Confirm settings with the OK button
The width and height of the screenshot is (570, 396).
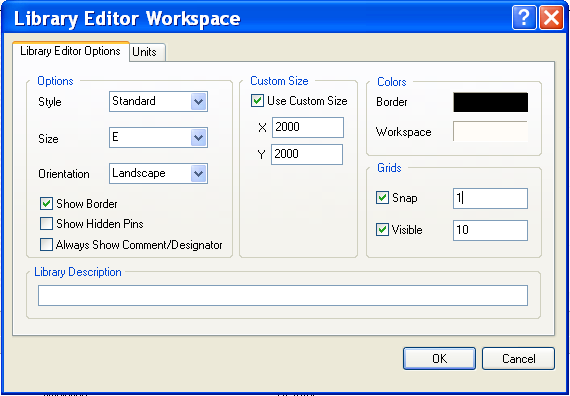click(439, 359)
